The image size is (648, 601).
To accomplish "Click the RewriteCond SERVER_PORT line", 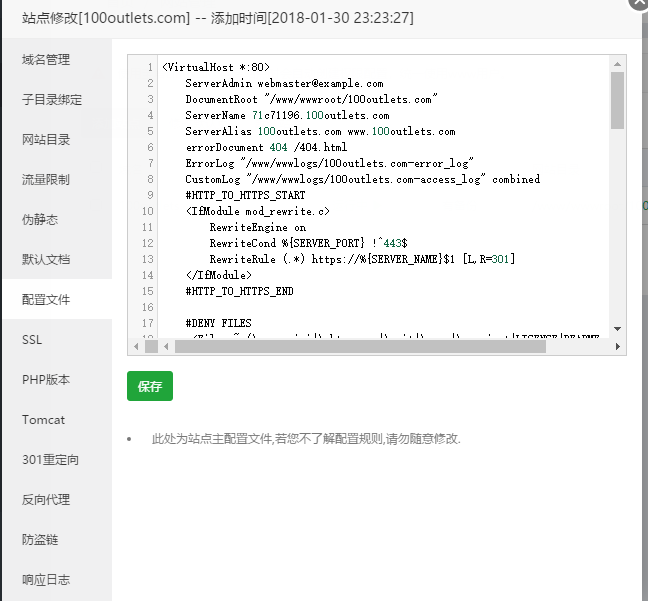I will pos(309,243).
